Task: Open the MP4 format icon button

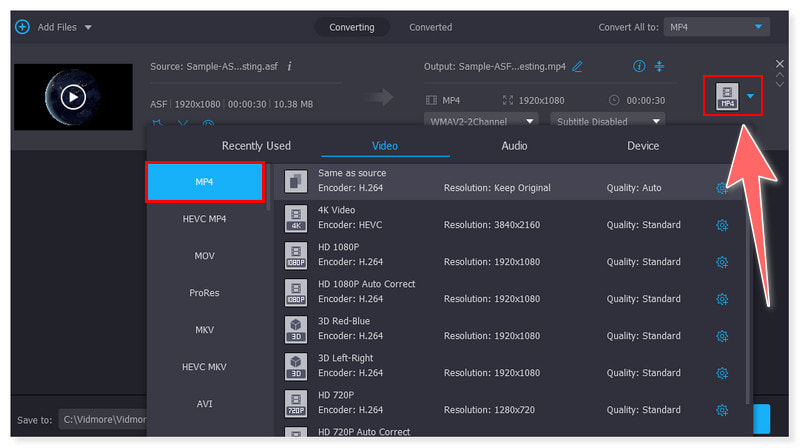Action: pos(727,96)
